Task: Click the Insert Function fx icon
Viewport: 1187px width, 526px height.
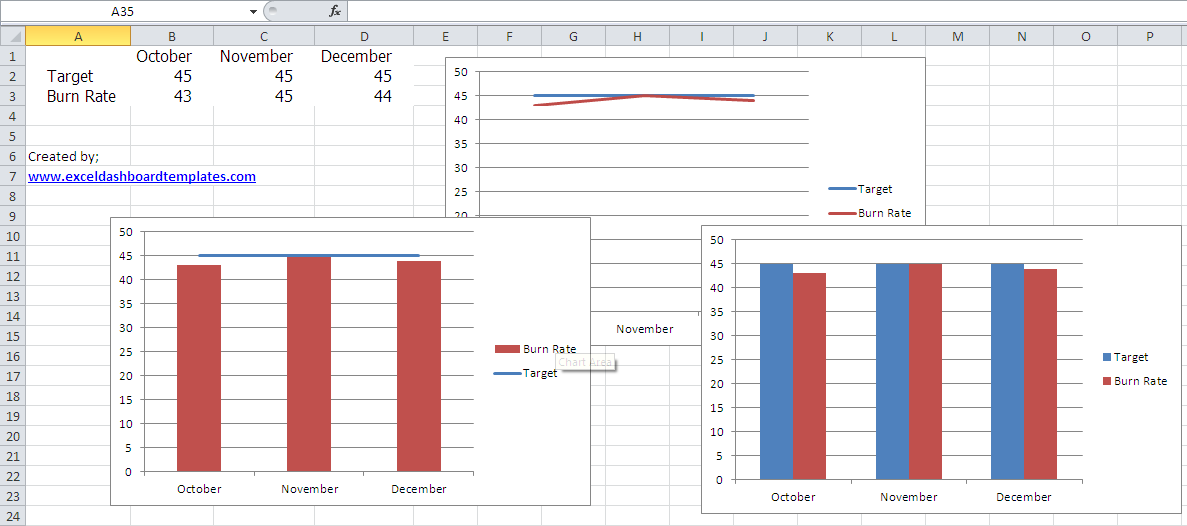Action: click(334, 11)
